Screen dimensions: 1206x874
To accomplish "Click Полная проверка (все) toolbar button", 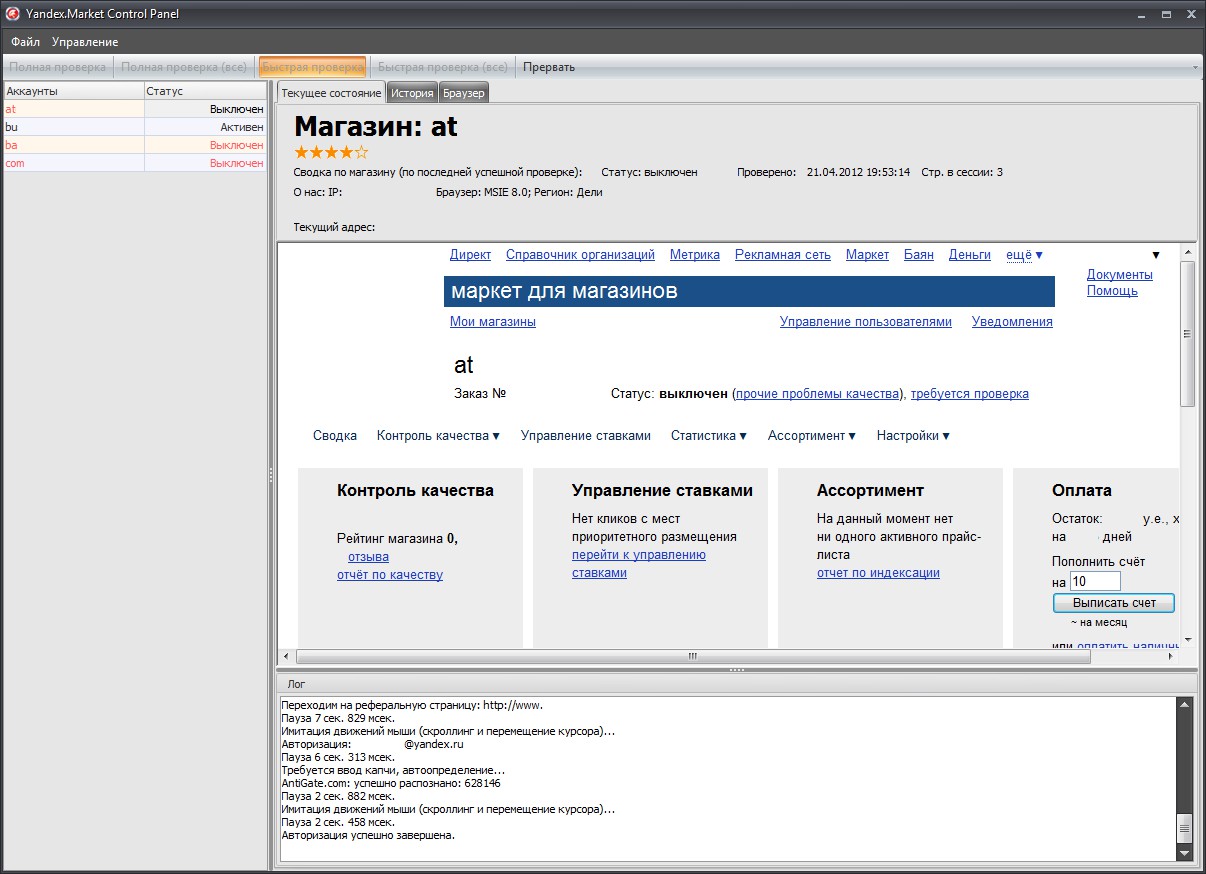I will click(x=184, y=67).
